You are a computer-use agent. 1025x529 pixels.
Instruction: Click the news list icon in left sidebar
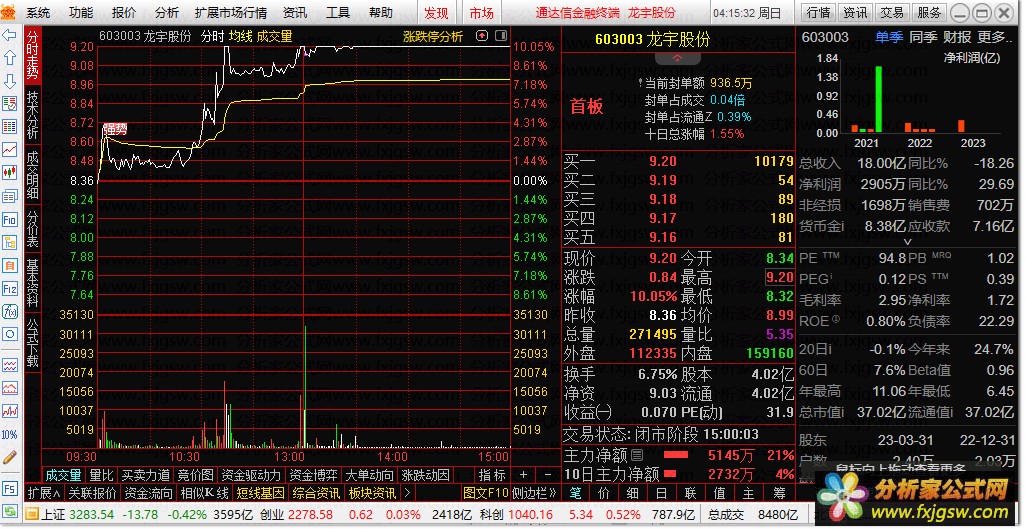[x=10, y=196]
